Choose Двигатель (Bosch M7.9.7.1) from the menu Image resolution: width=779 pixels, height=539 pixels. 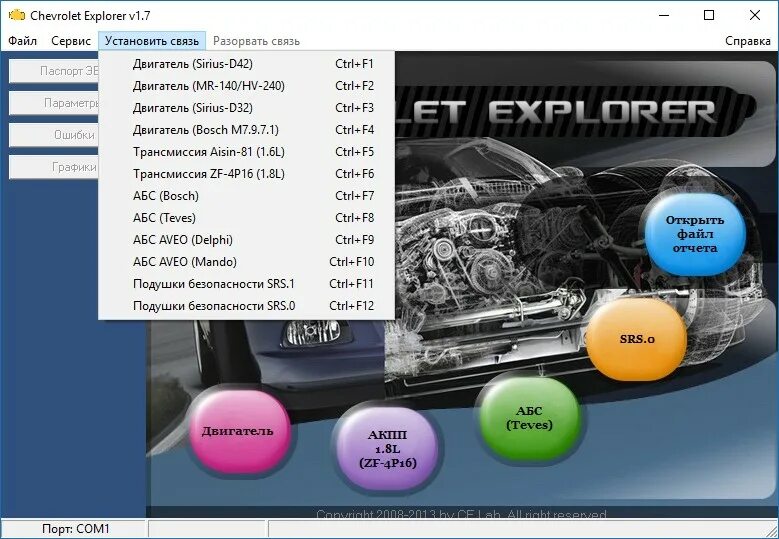click(x=246, y=130)
